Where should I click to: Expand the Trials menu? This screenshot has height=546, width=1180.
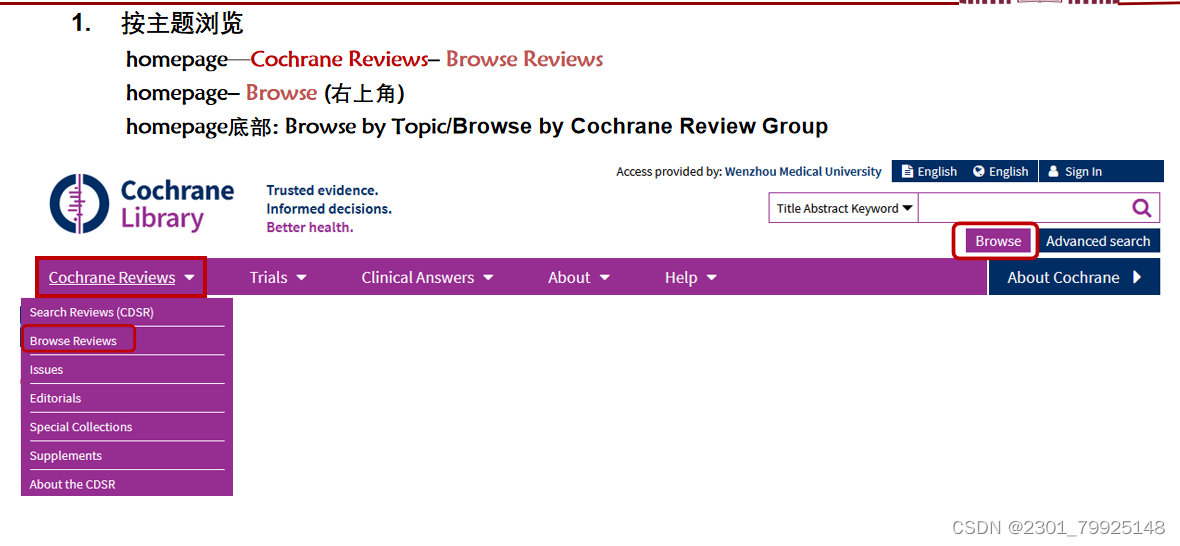pos(278,278)
